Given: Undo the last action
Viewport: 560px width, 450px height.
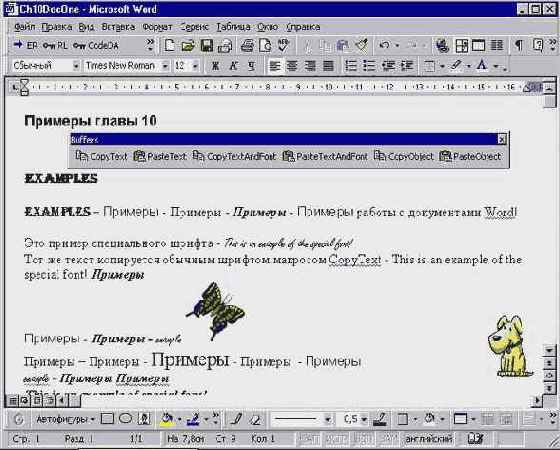Looking at the screenshot, I should coord(384,45).
